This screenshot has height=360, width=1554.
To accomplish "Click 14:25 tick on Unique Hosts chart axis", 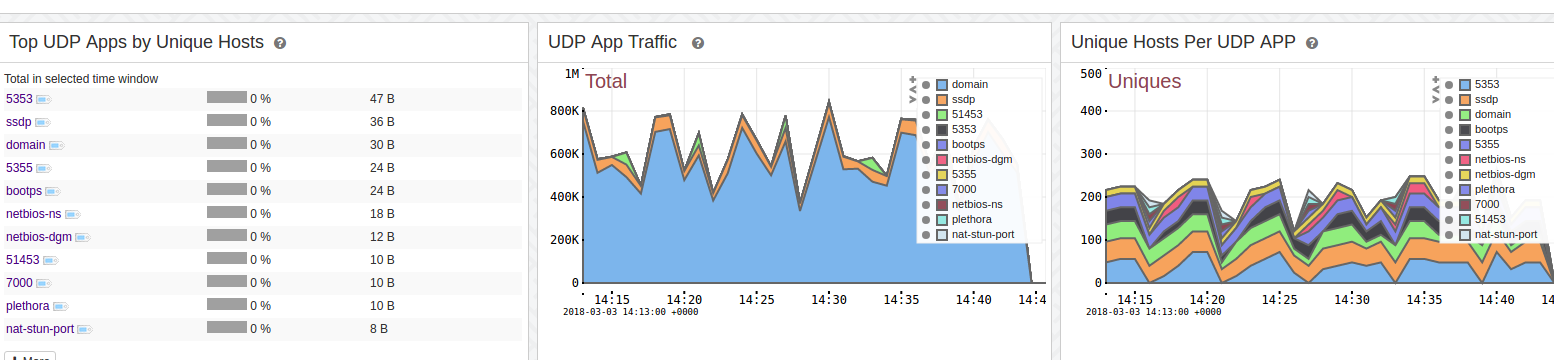I will (1280, 299).
